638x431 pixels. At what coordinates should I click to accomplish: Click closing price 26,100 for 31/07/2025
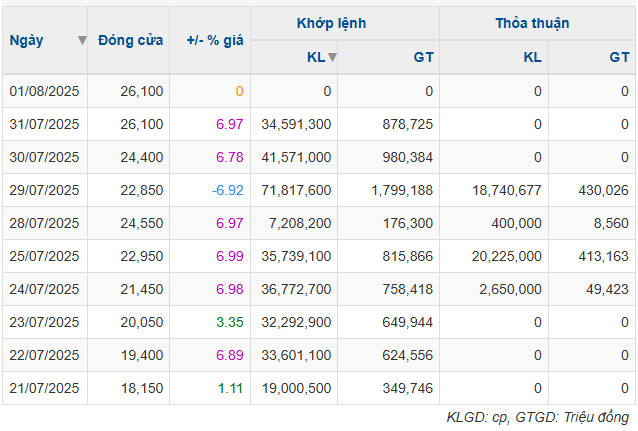[142, 124]
